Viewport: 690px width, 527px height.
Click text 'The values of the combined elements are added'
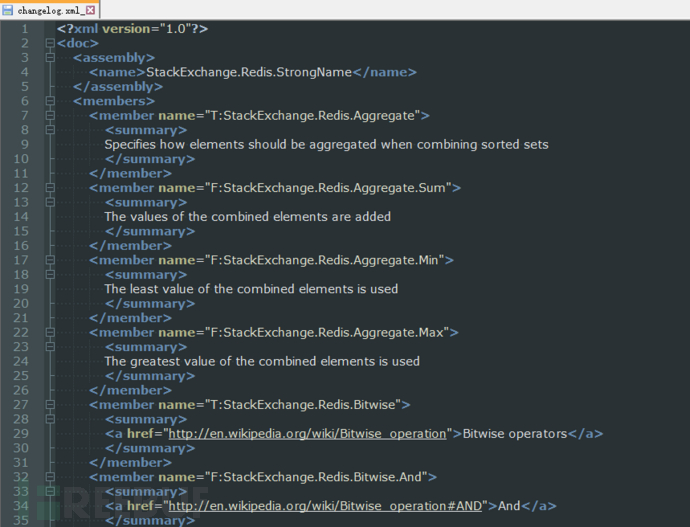tap(247, 217)
